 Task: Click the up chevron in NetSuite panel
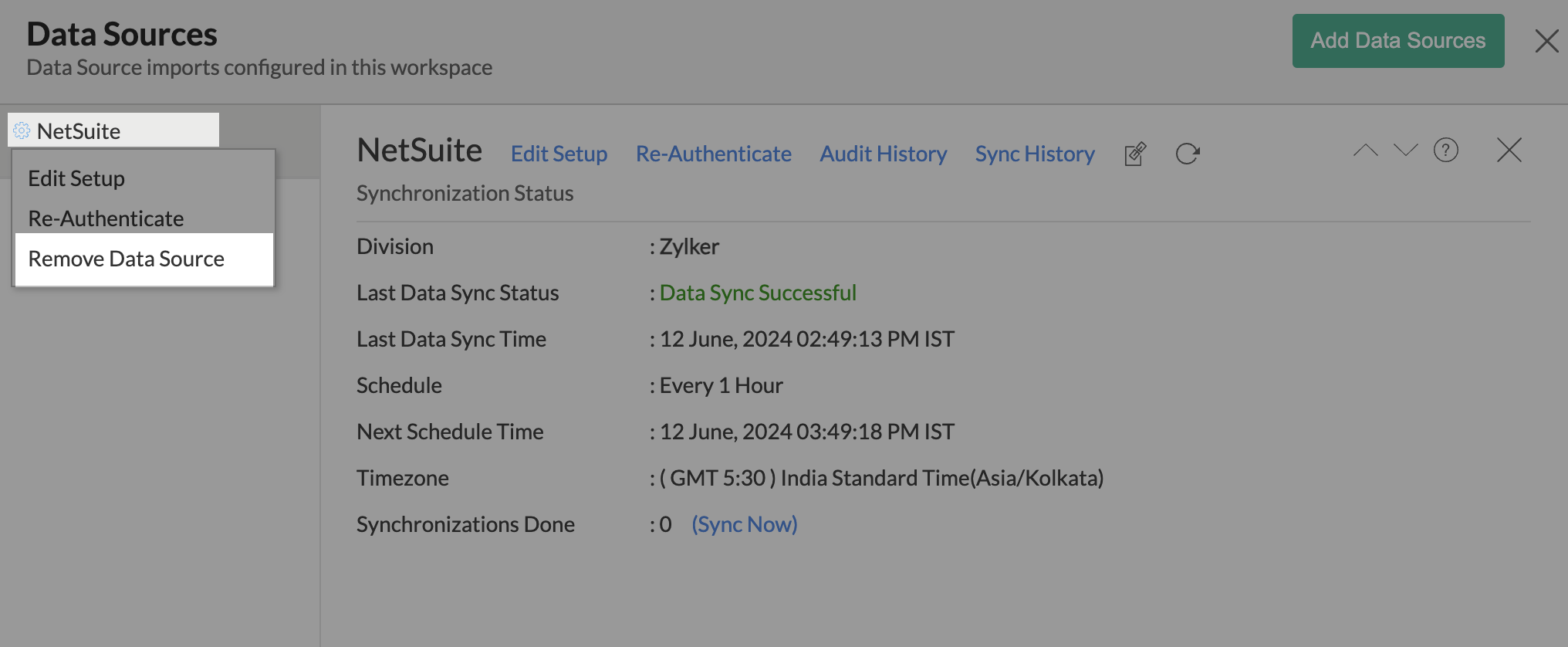click(x=1366, y=150)
